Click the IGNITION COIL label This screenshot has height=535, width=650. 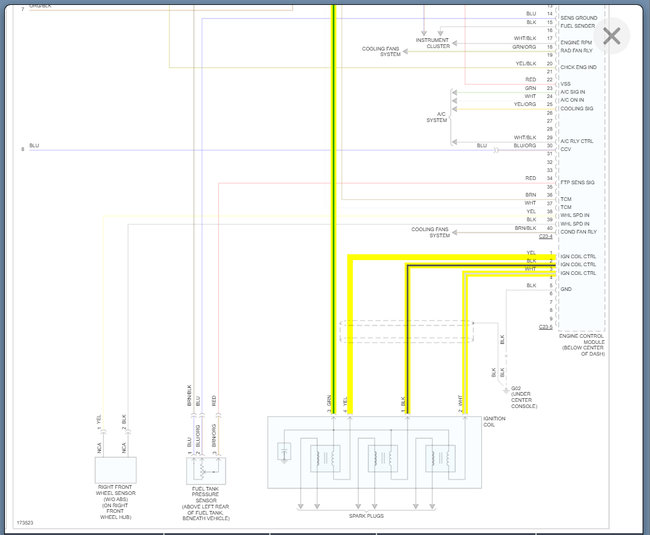point(494,422)
